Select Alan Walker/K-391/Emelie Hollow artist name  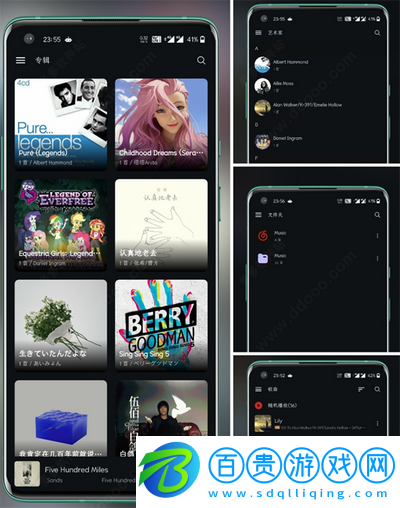point(307,105)
